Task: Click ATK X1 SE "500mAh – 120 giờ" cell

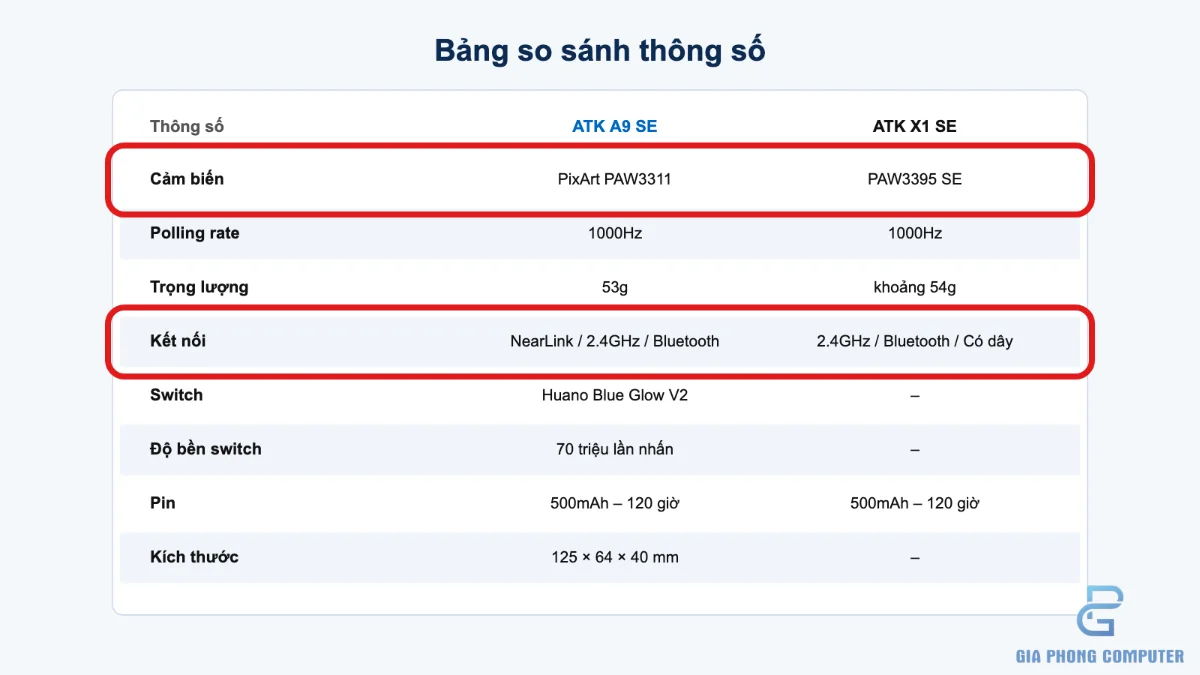Action: tap(915, 503)
